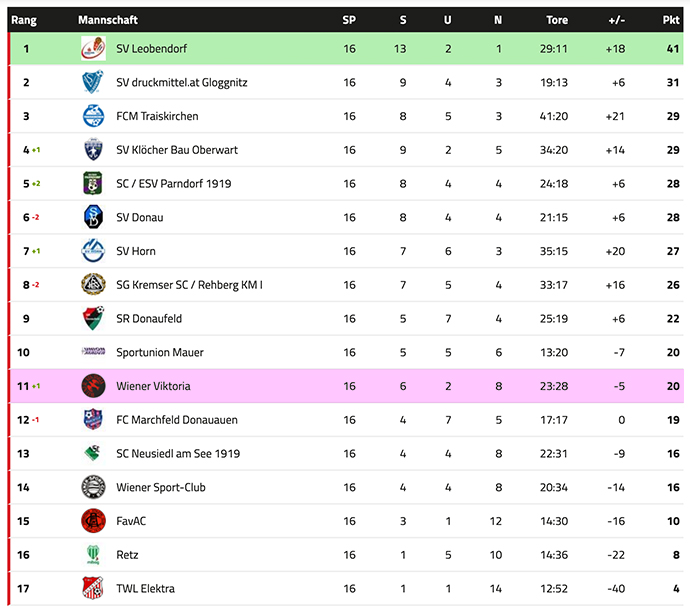The image size is (690, 612).
Task: Click the SV Donau club badge
Action: 93,217
